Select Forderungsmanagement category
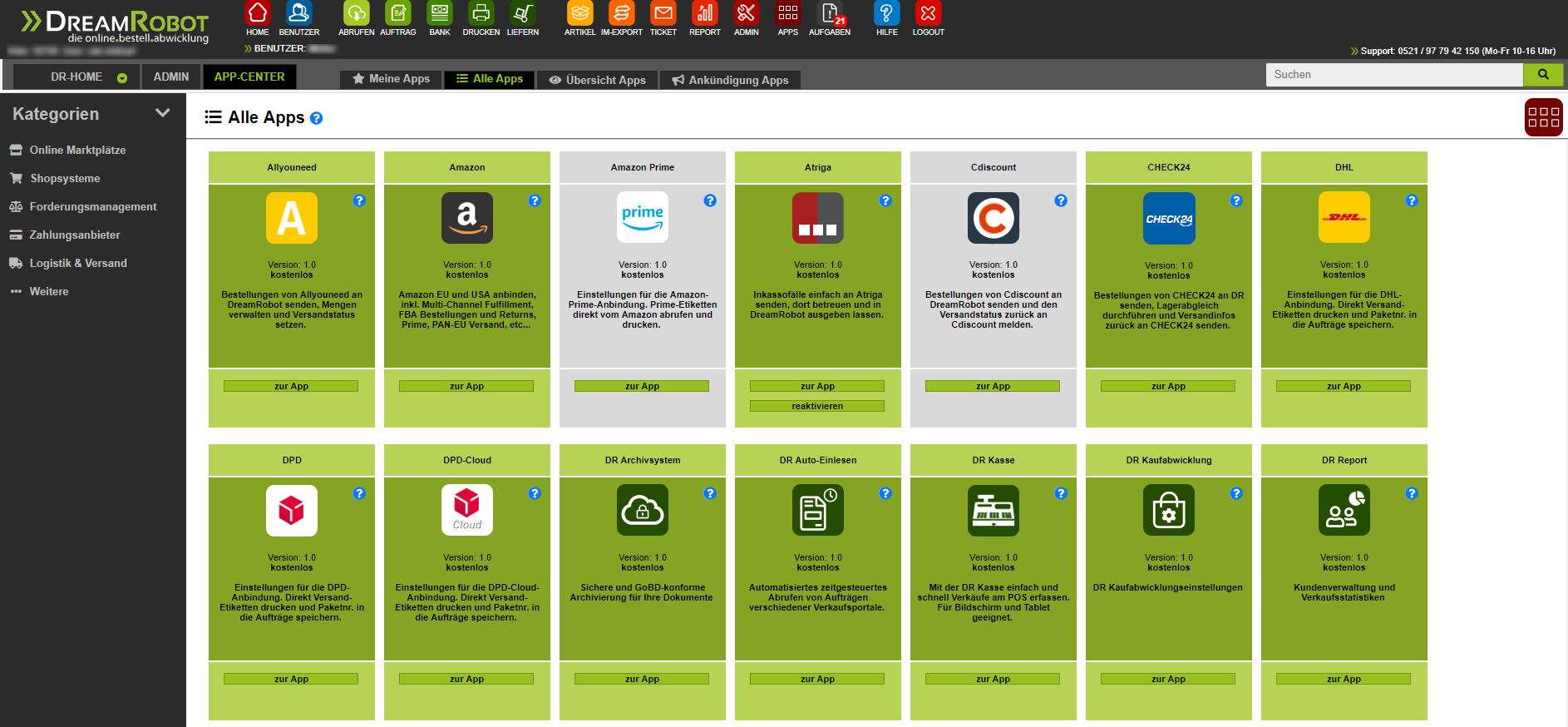This screenshot has height=727, width=1568. point(92,206)
